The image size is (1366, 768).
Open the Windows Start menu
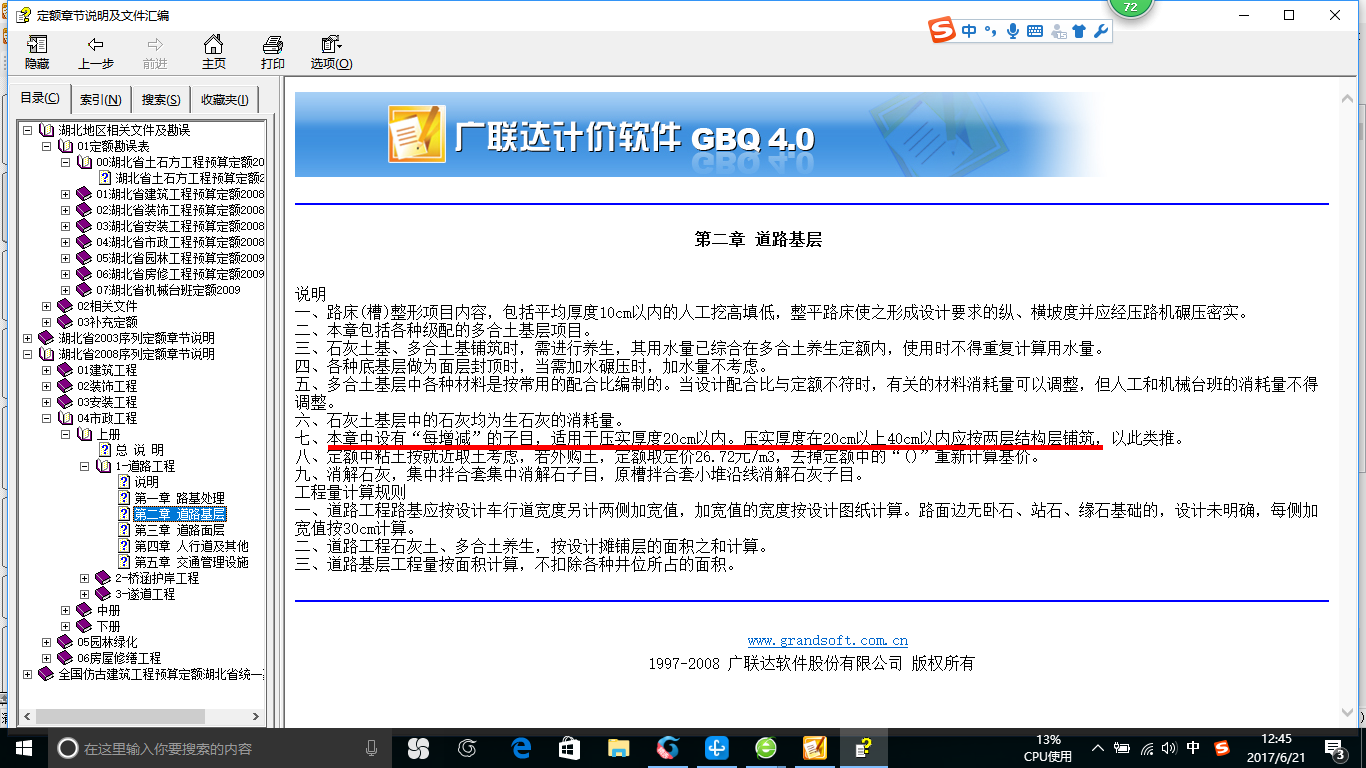tap(22, 748)
